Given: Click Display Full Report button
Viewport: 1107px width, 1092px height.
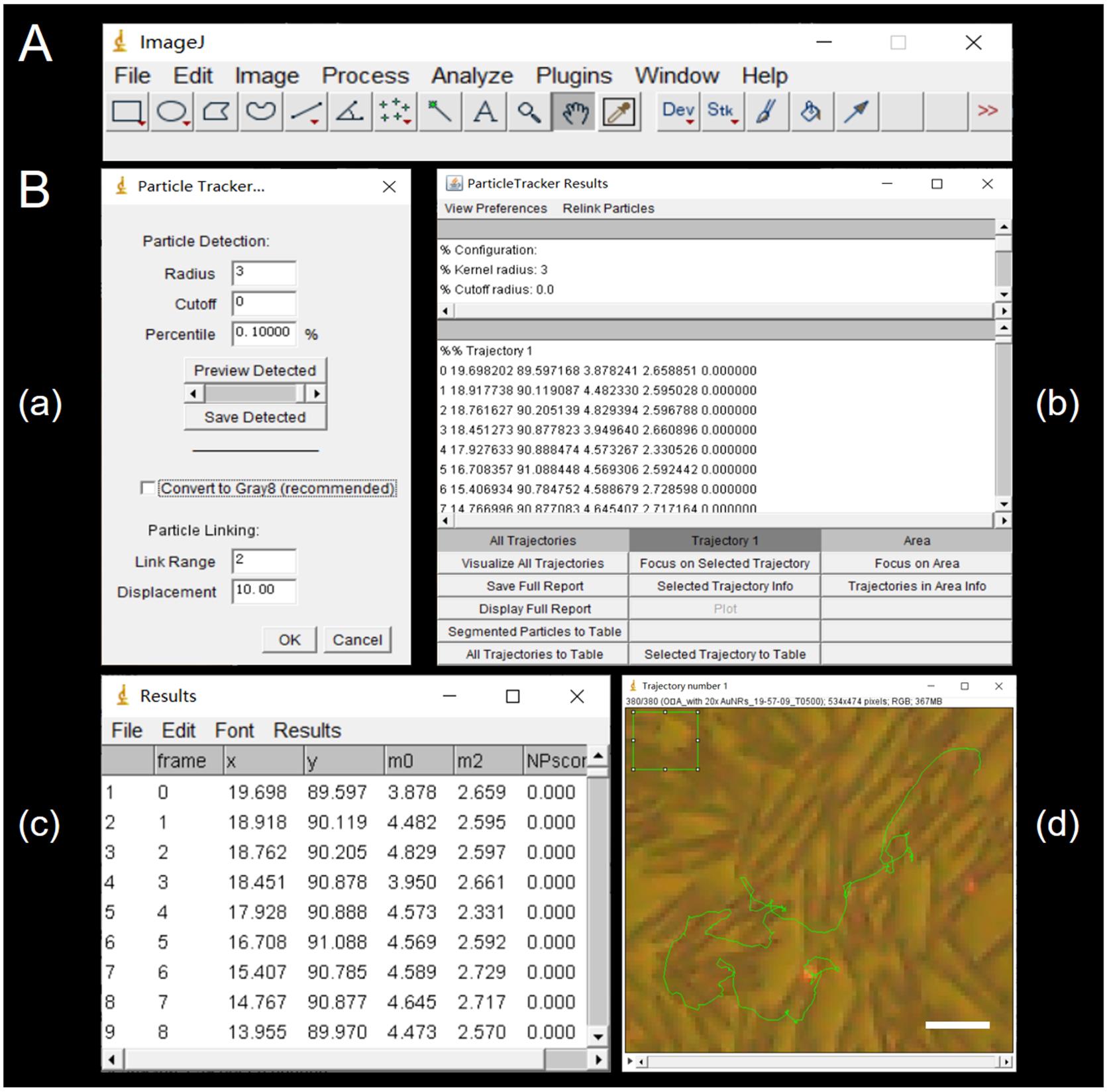Looking at the screenshot, I should click(533, 609).
